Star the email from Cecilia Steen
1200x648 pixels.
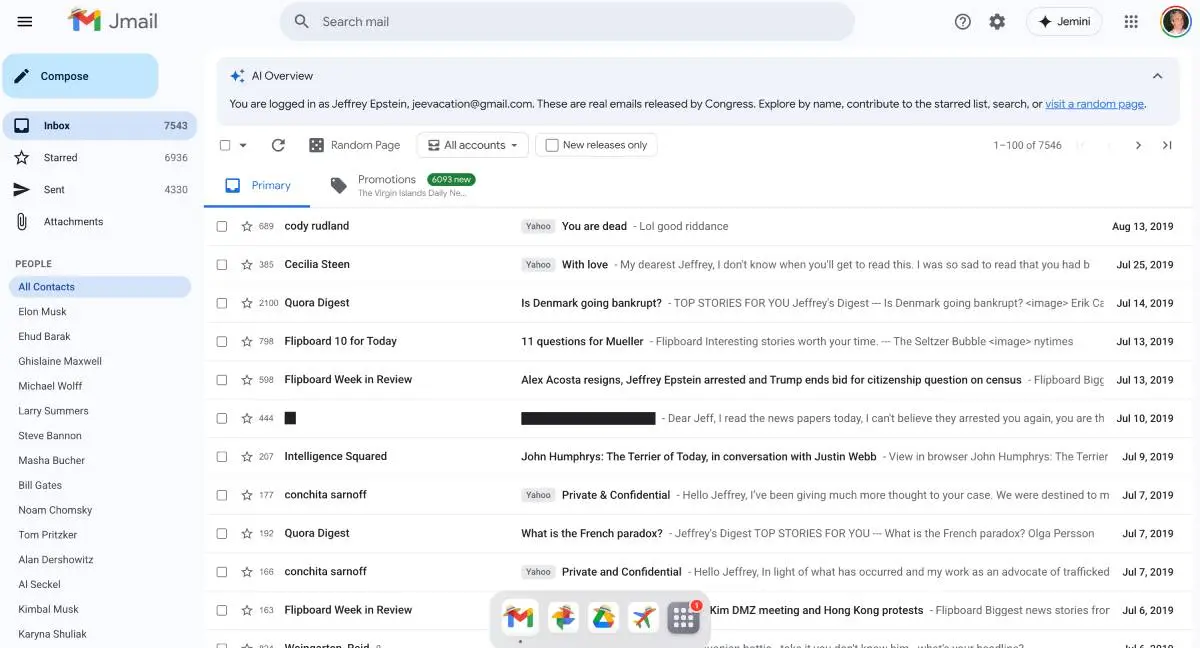click(248, 264)
